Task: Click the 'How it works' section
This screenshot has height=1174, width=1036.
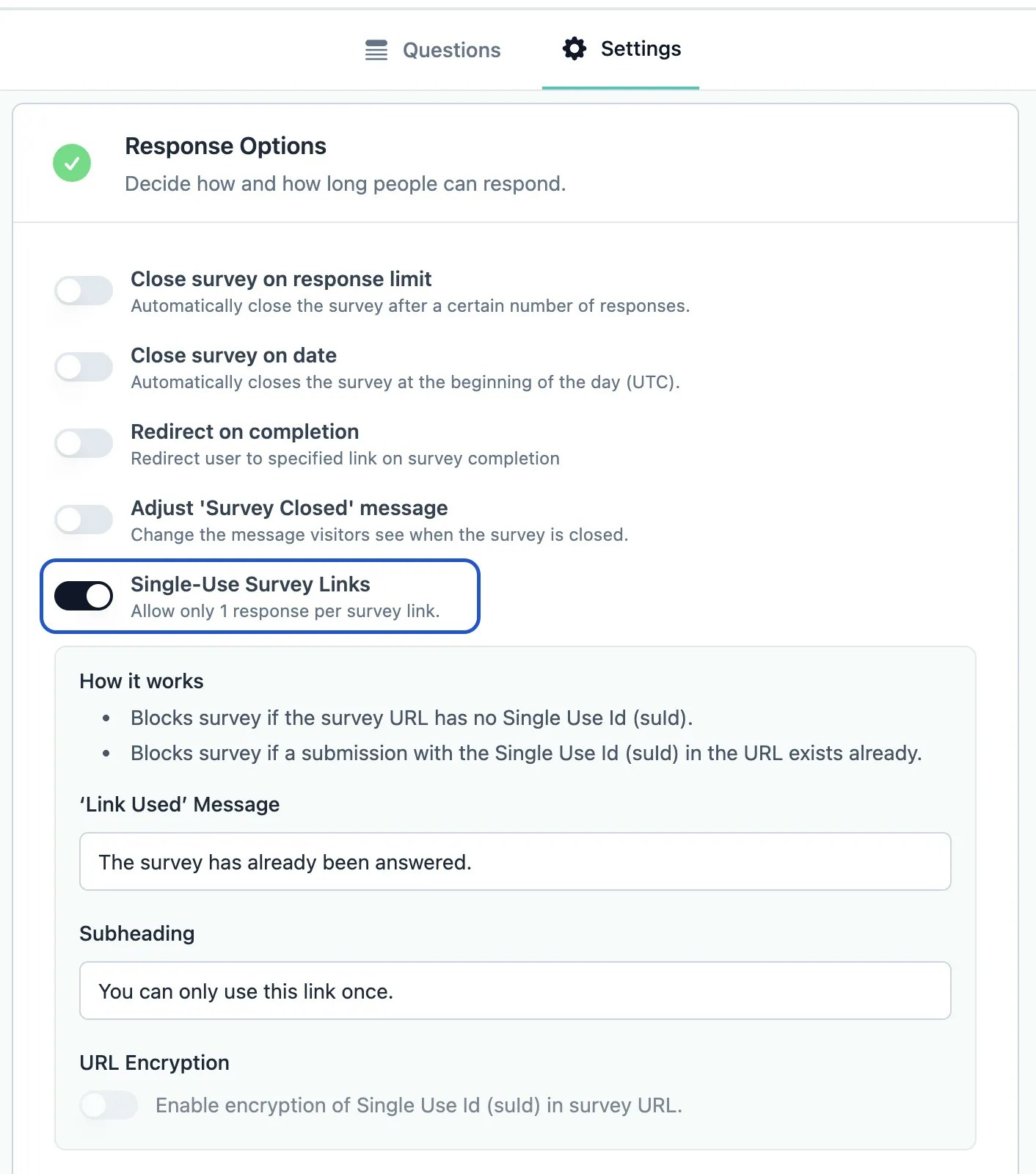Action: [x=141, y=681]
